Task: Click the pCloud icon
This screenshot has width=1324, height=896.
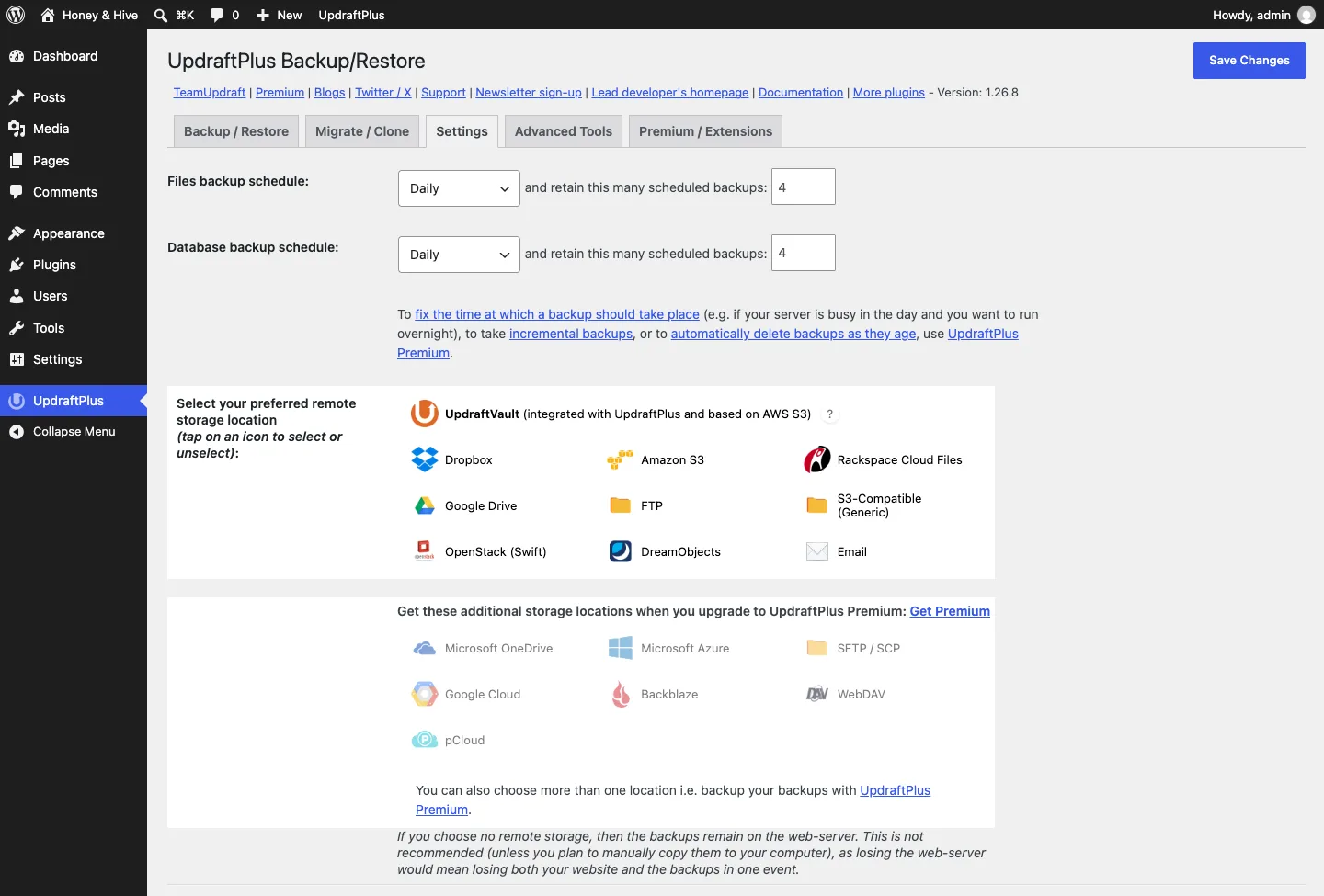Action: tap(425, 740)
